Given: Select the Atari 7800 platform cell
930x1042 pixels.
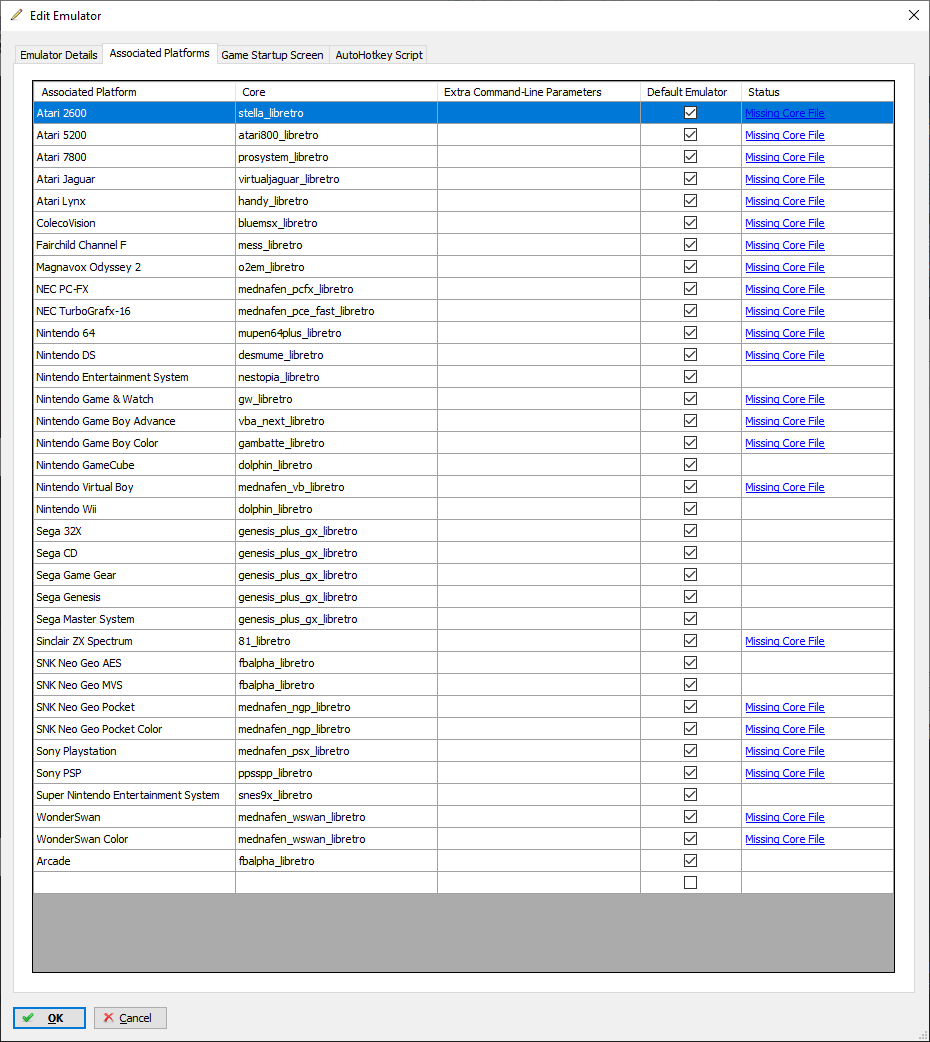Looking at the screenshot, I should coord(134,157).
